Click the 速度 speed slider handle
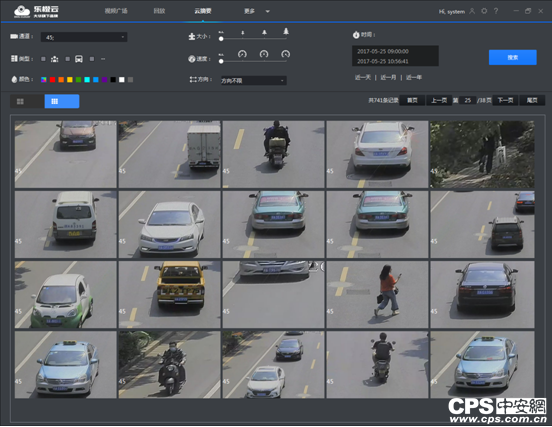The width and height of the screenshot is (552, 427). click(x=221, y=61)
